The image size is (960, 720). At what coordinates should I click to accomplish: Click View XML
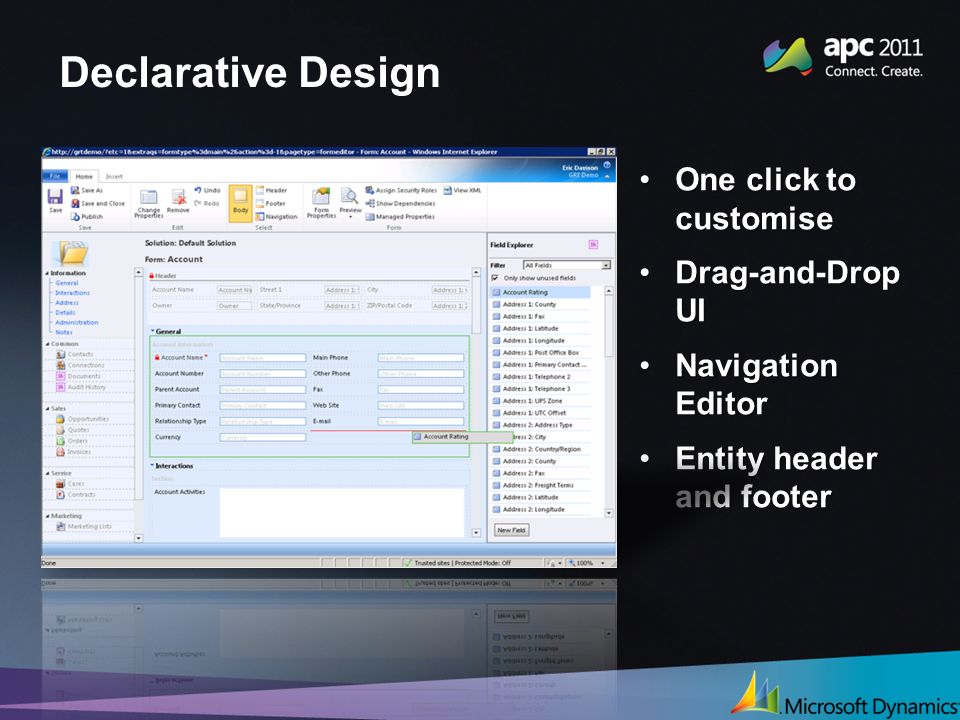point(462,190)
